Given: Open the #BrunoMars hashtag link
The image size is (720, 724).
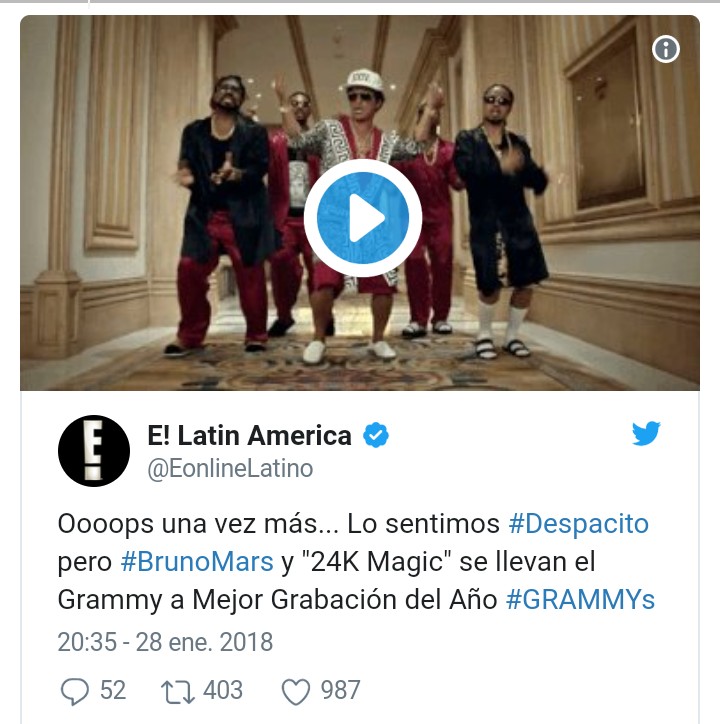Looking at the screenshot, I should (197, 562).
